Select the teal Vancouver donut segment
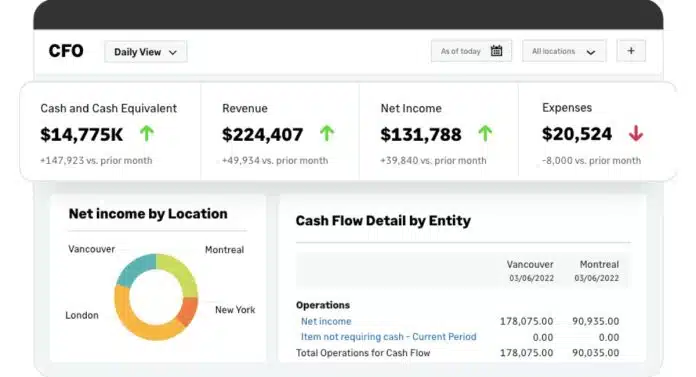The width and height of the screenshot is (696, 377). pyautogui.click(x=134, y=269)
